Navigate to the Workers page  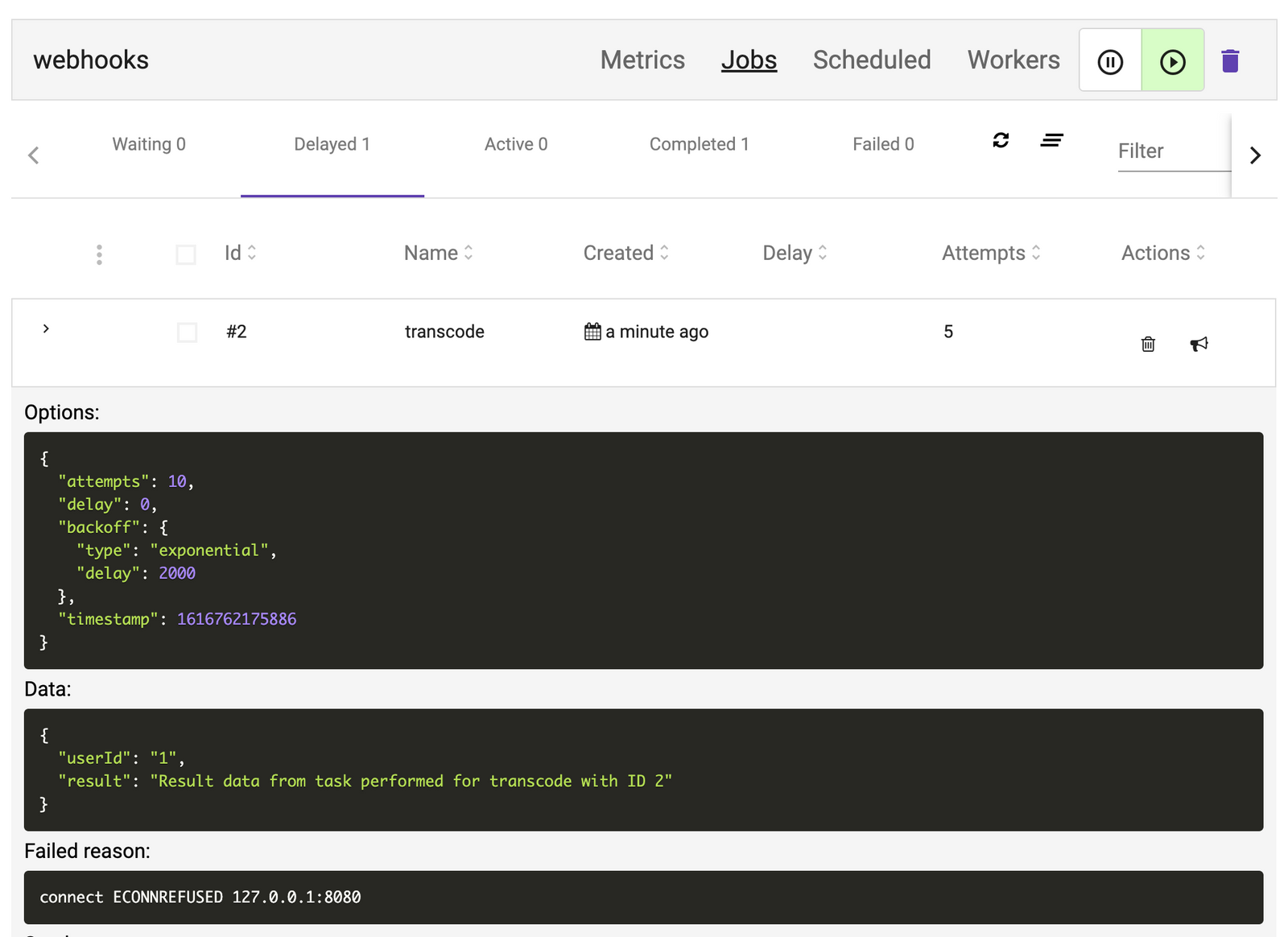(1013, 60)
